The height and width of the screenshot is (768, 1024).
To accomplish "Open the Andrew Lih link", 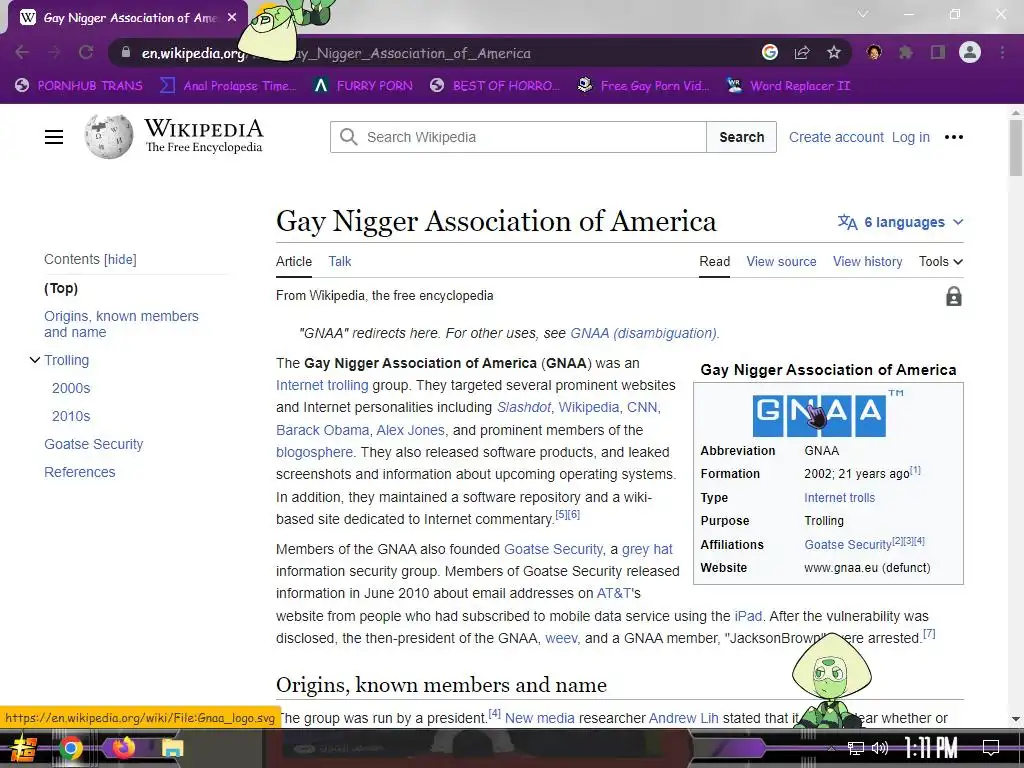I will point(683,718).
